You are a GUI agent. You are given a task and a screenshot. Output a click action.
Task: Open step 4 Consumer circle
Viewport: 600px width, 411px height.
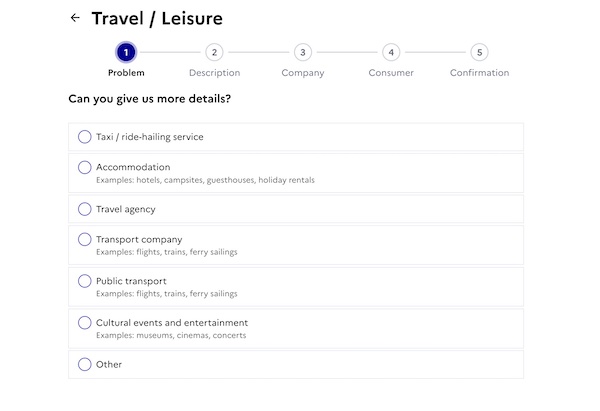pyautogui.click(x=391, y=52)
